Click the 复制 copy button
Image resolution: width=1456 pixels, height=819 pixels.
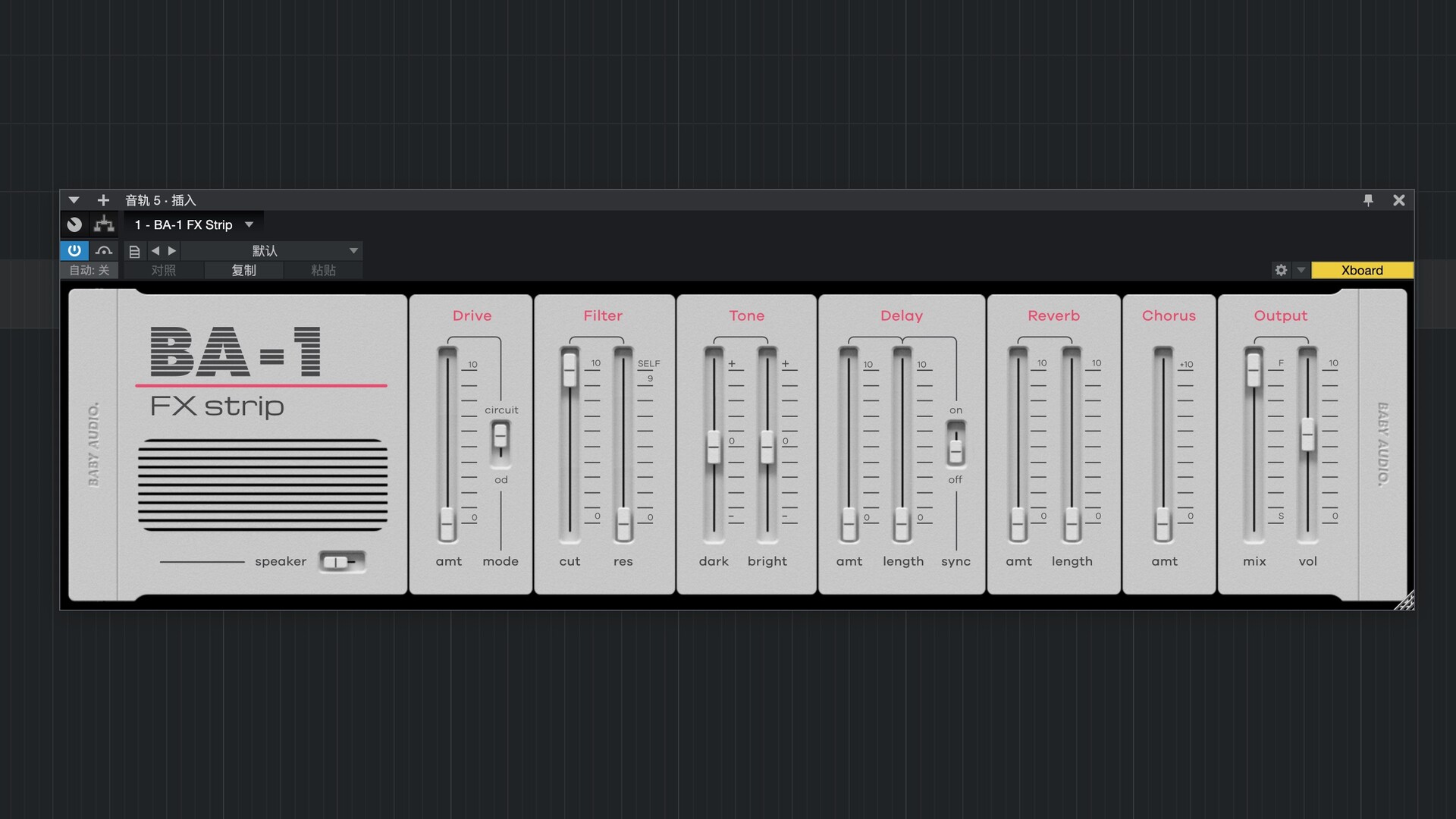pos(243,271)
